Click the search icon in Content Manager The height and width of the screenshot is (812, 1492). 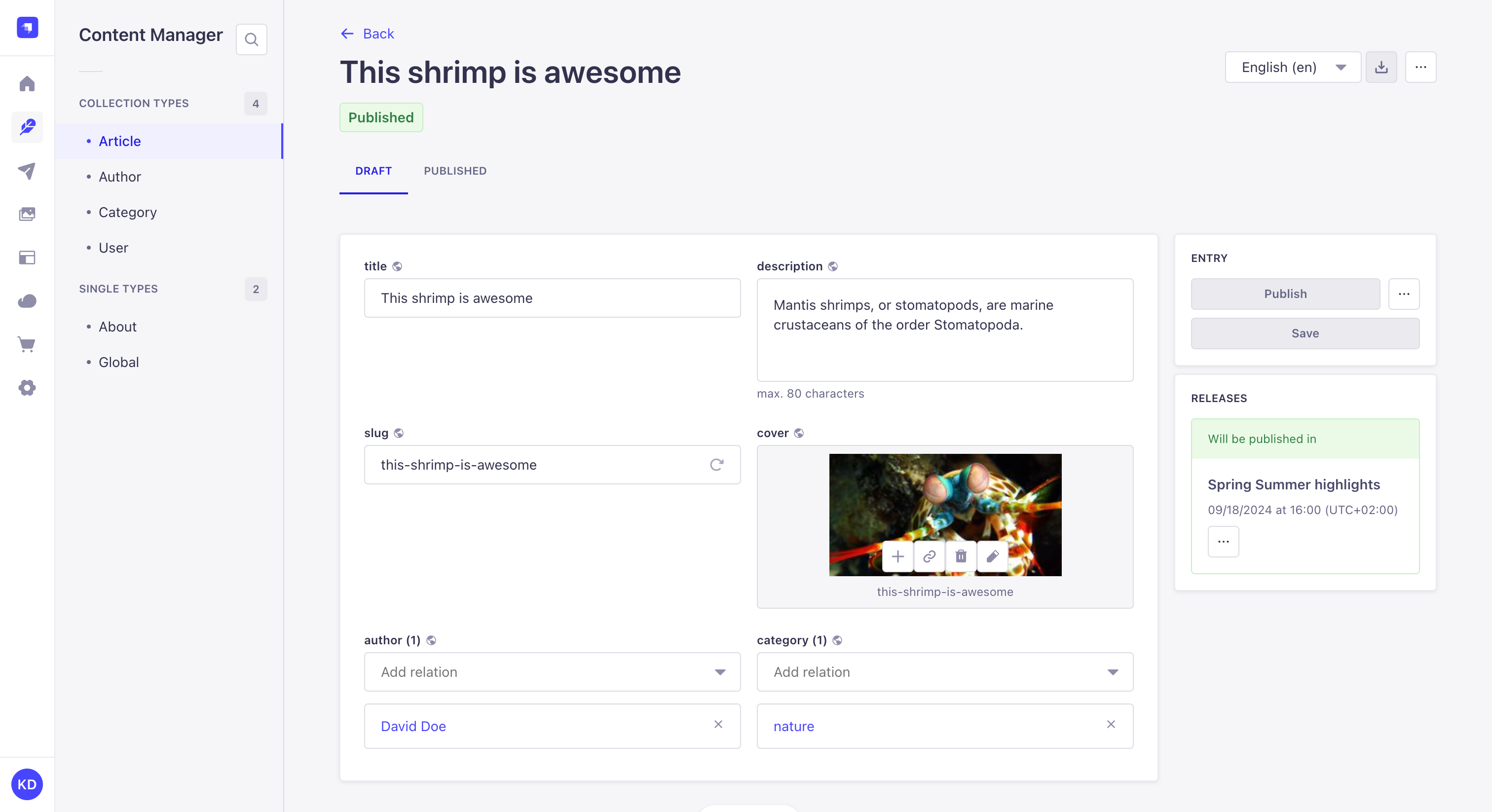(x=252, y=39)
